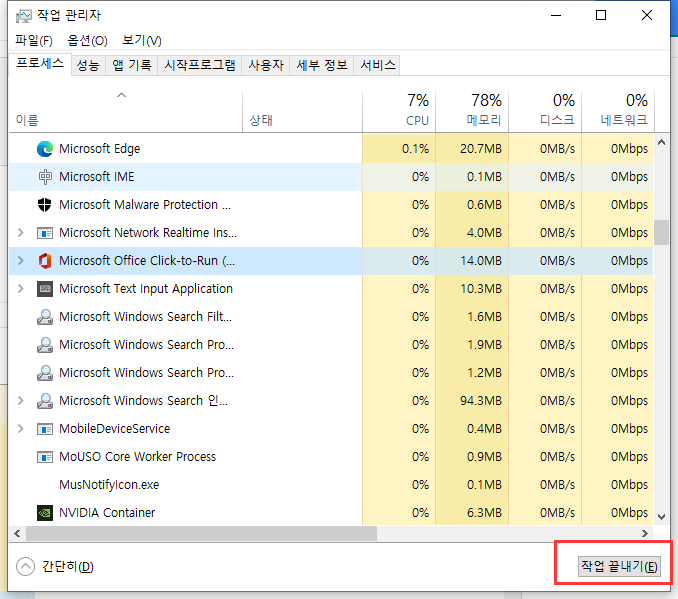Click 간단히(D) to show fewer details
Image resolution: width=678 pixels, height=599 pixels.
click(67, 567)
